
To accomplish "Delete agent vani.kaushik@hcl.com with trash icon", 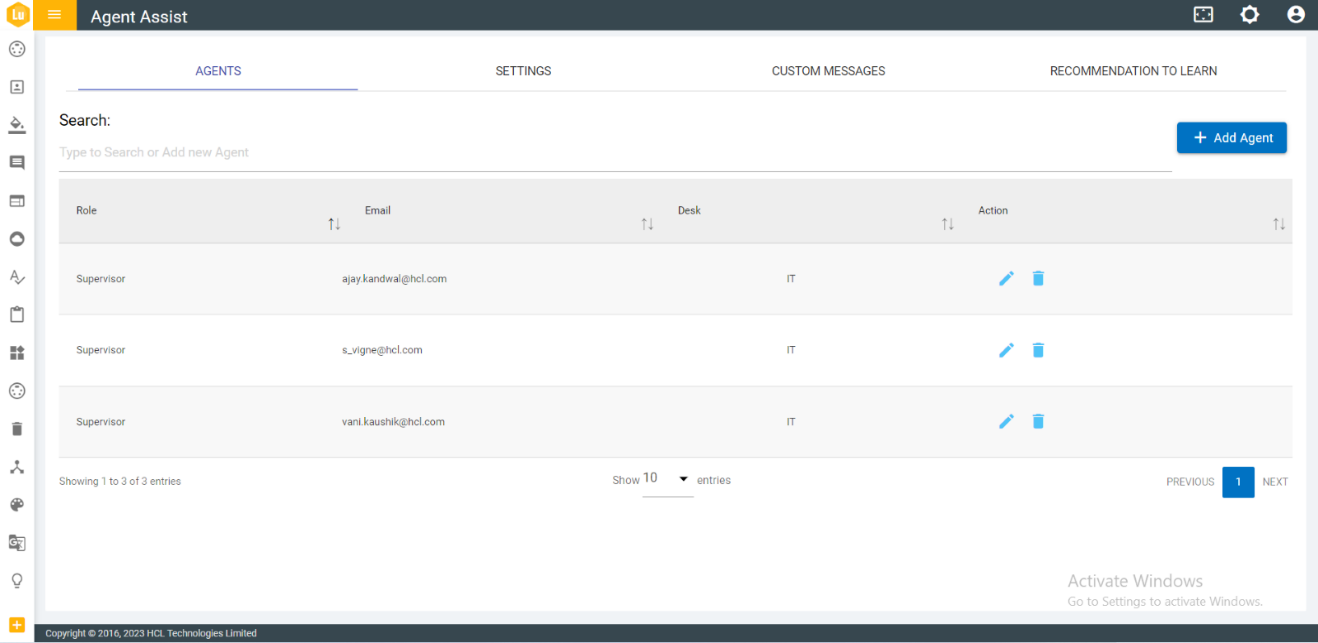I will click(1038, 421).
